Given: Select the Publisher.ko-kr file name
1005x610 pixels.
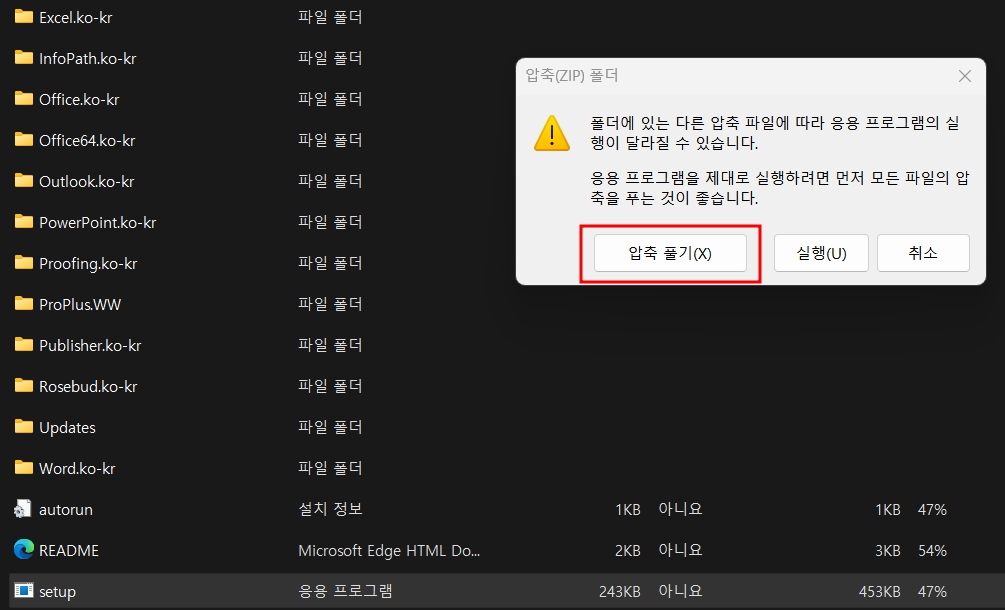Looking at the screenshot, I should (x=90, y=346).
